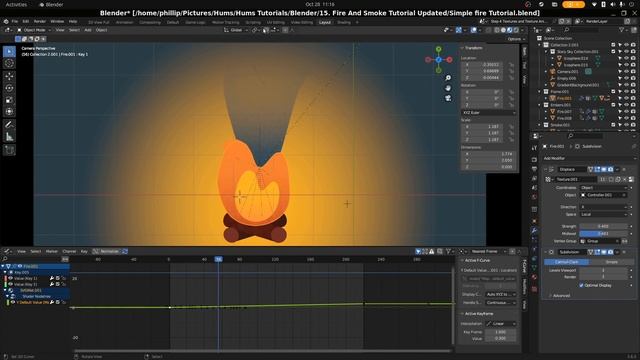640x360 pixels.
Task: Open Interpolation Linear dropdown
Action: click(501, 324)
